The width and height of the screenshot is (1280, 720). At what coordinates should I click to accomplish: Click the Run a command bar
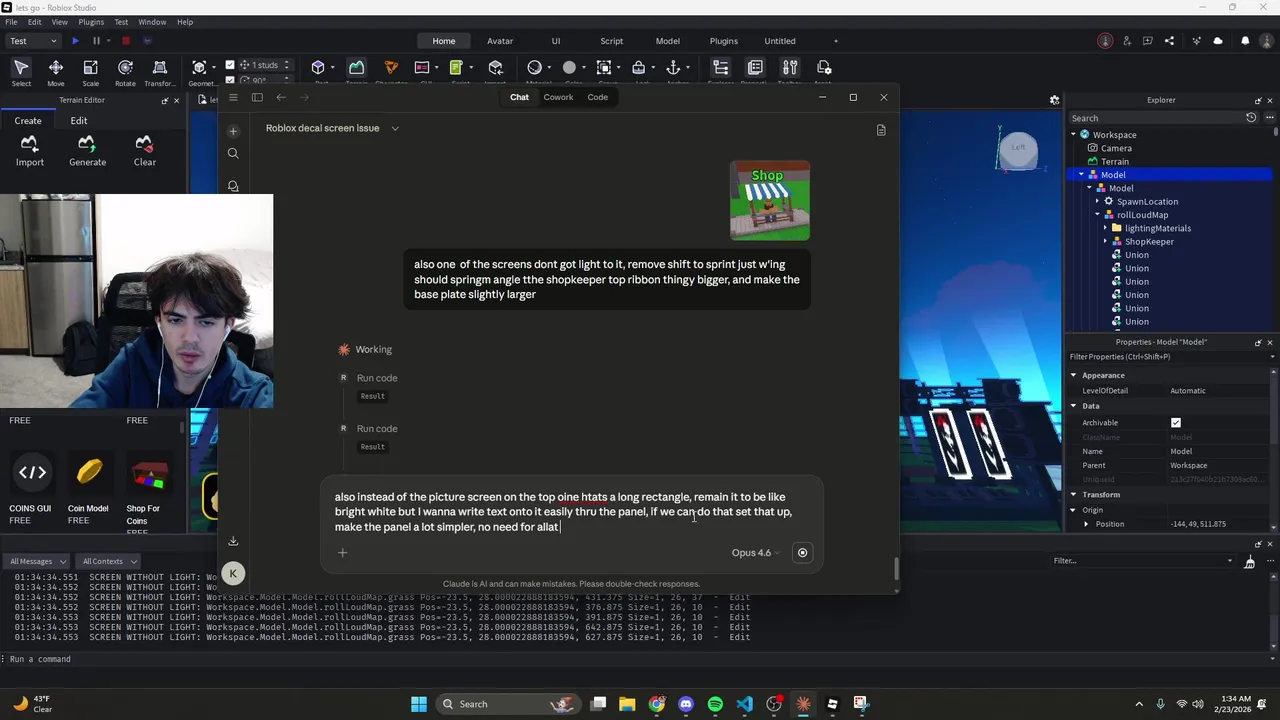click(640, 659)
